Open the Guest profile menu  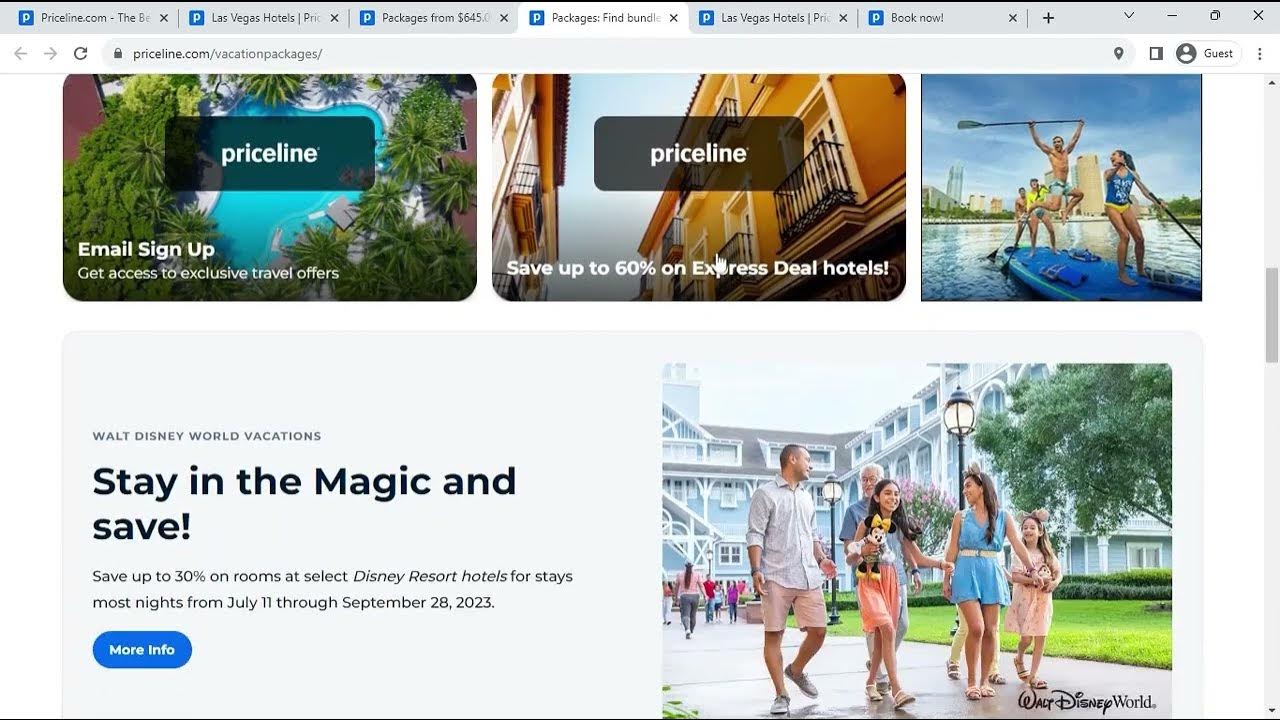[1206, 54]
